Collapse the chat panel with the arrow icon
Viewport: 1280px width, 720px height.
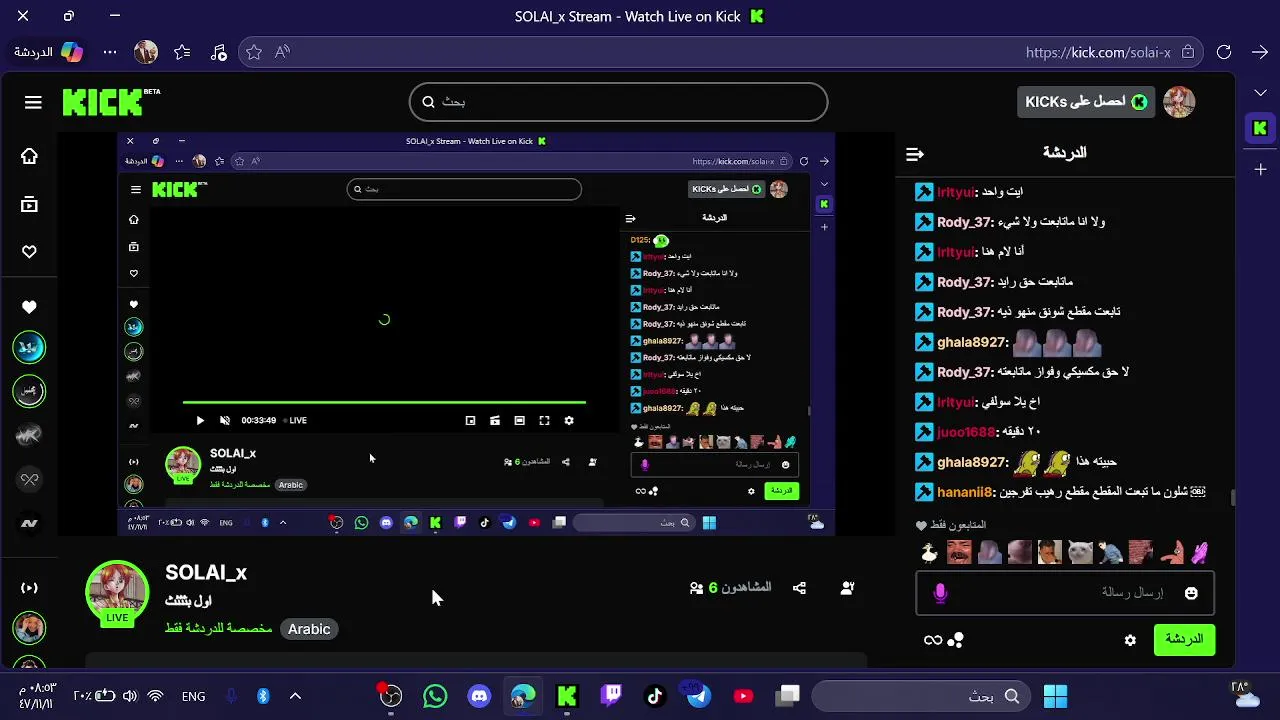[914, 154]
